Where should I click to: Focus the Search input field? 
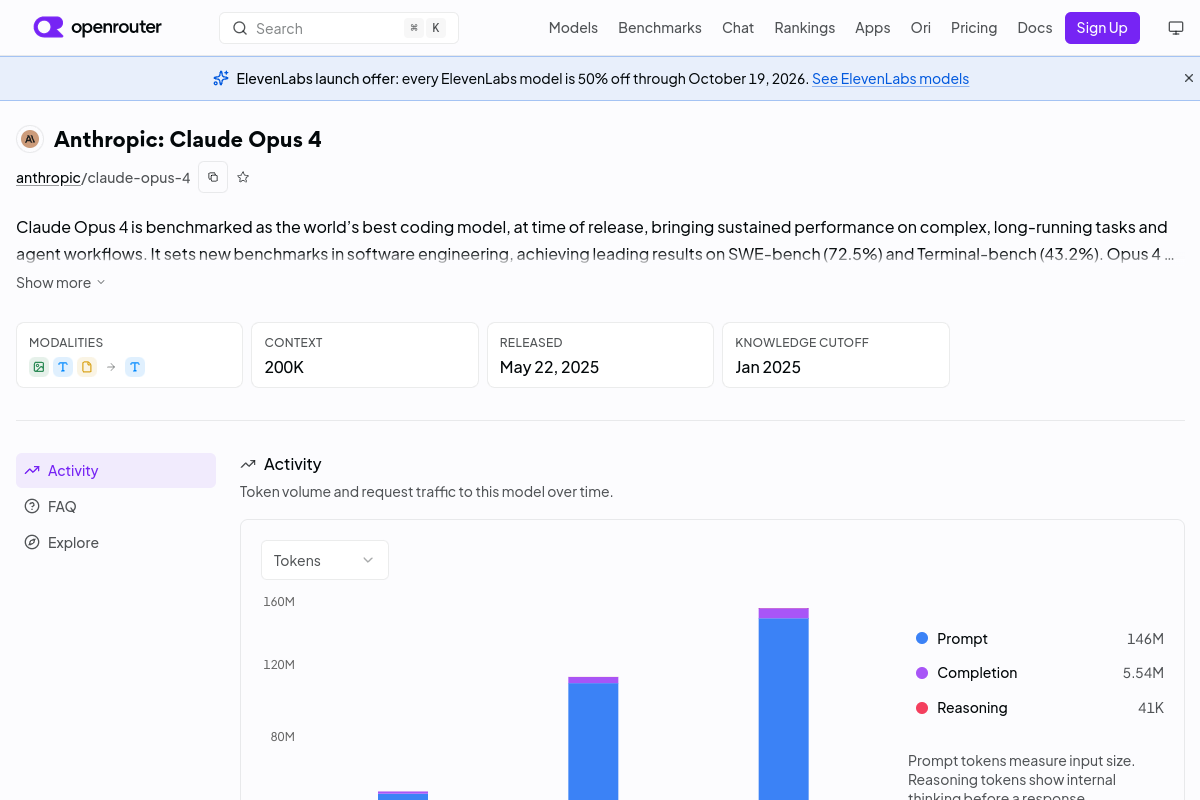(339, 28)
